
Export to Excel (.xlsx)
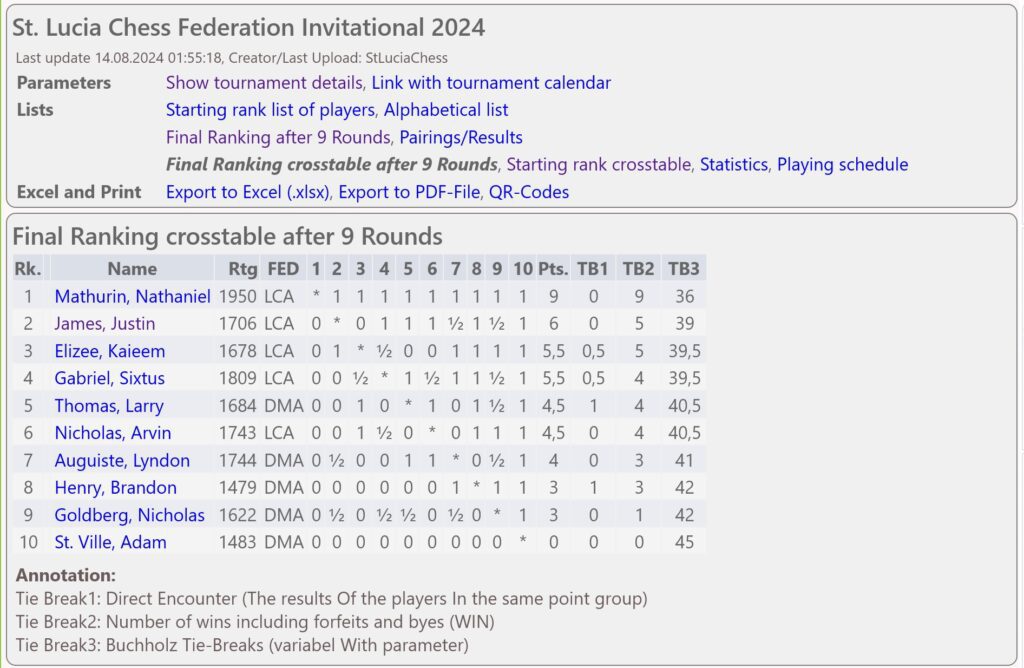tap(248, 192)
